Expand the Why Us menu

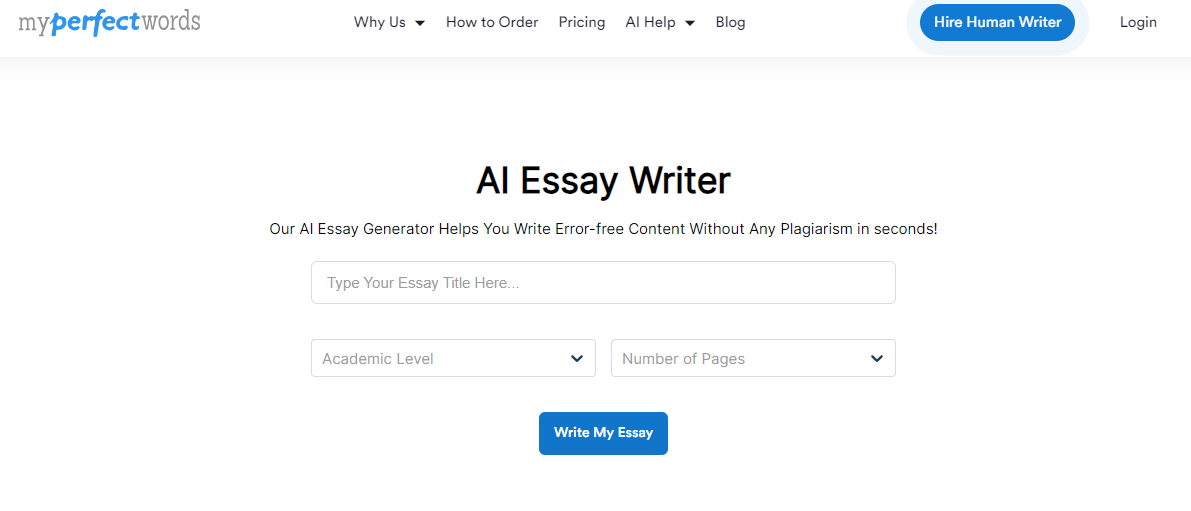click(x=389, y=22)
